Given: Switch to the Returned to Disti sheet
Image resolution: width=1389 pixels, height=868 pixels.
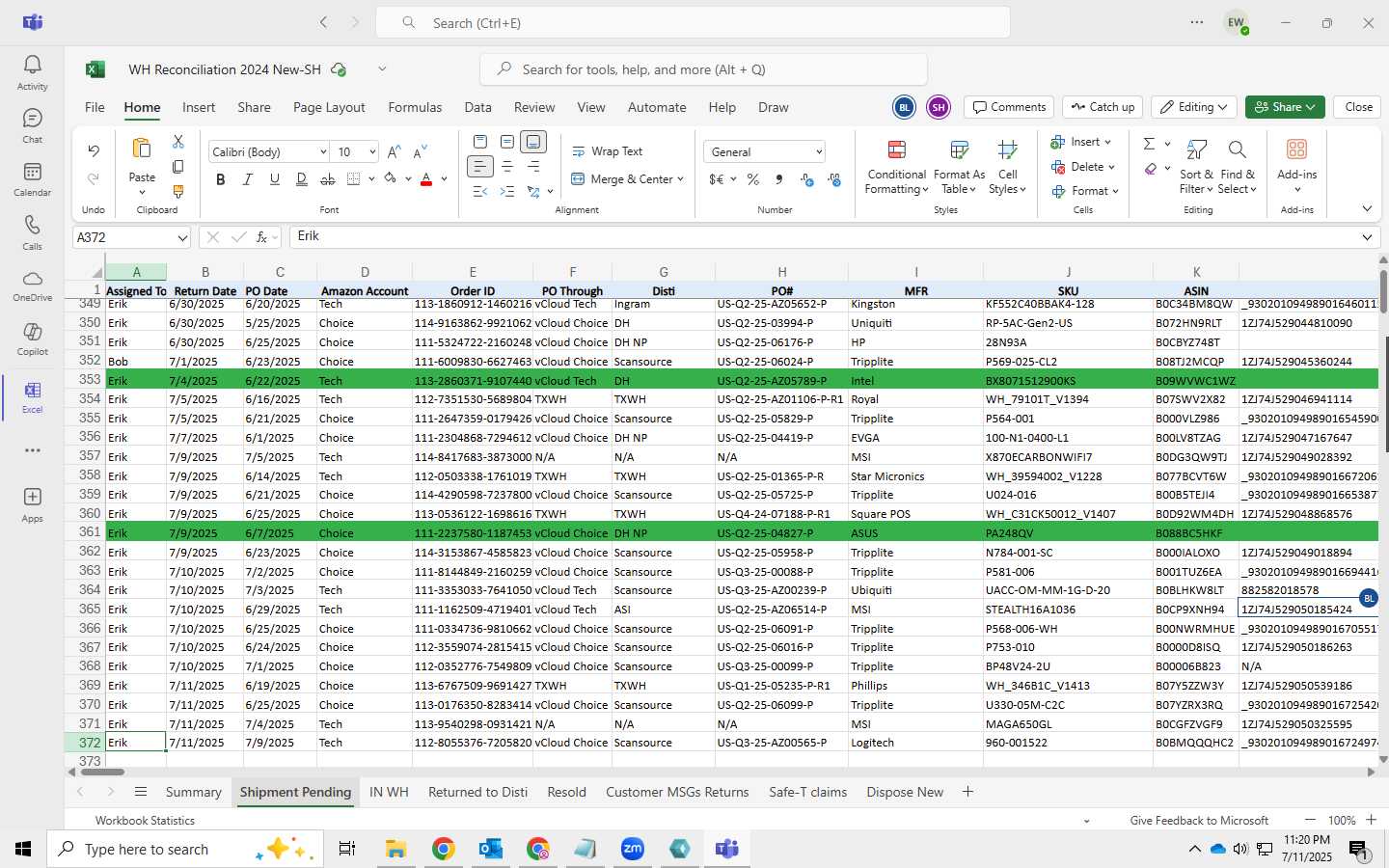Looking at the screenshot, I should coord(477,792).
